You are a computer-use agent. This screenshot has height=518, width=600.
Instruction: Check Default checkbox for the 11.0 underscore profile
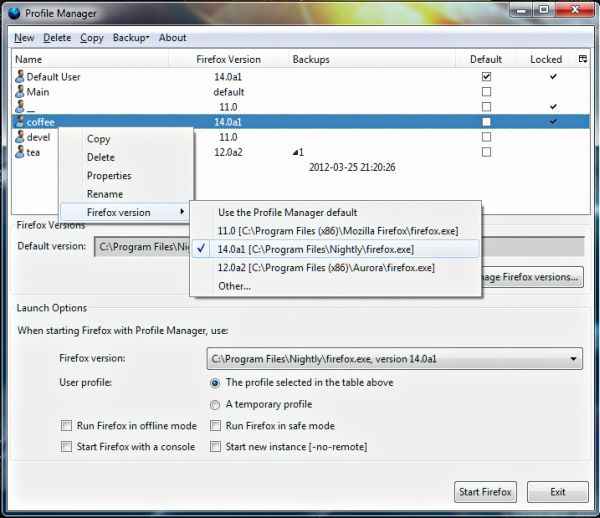[x=486, y=107]
